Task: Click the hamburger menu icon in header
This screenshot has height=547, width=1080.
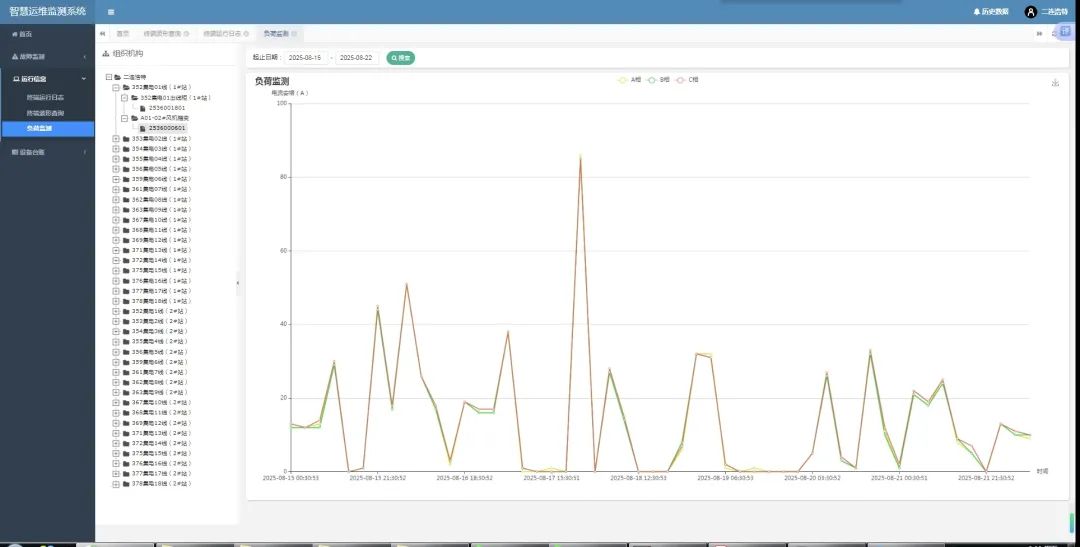Action: tap(110, 12)
